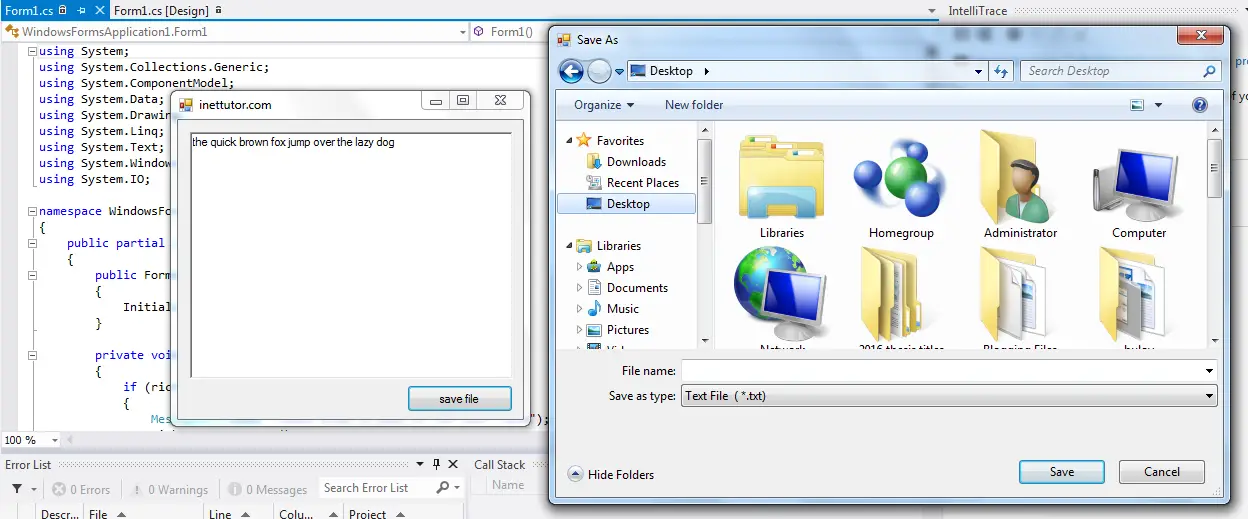Click the save file button on form
This screenshot has width=1248, height=519.
459,399
